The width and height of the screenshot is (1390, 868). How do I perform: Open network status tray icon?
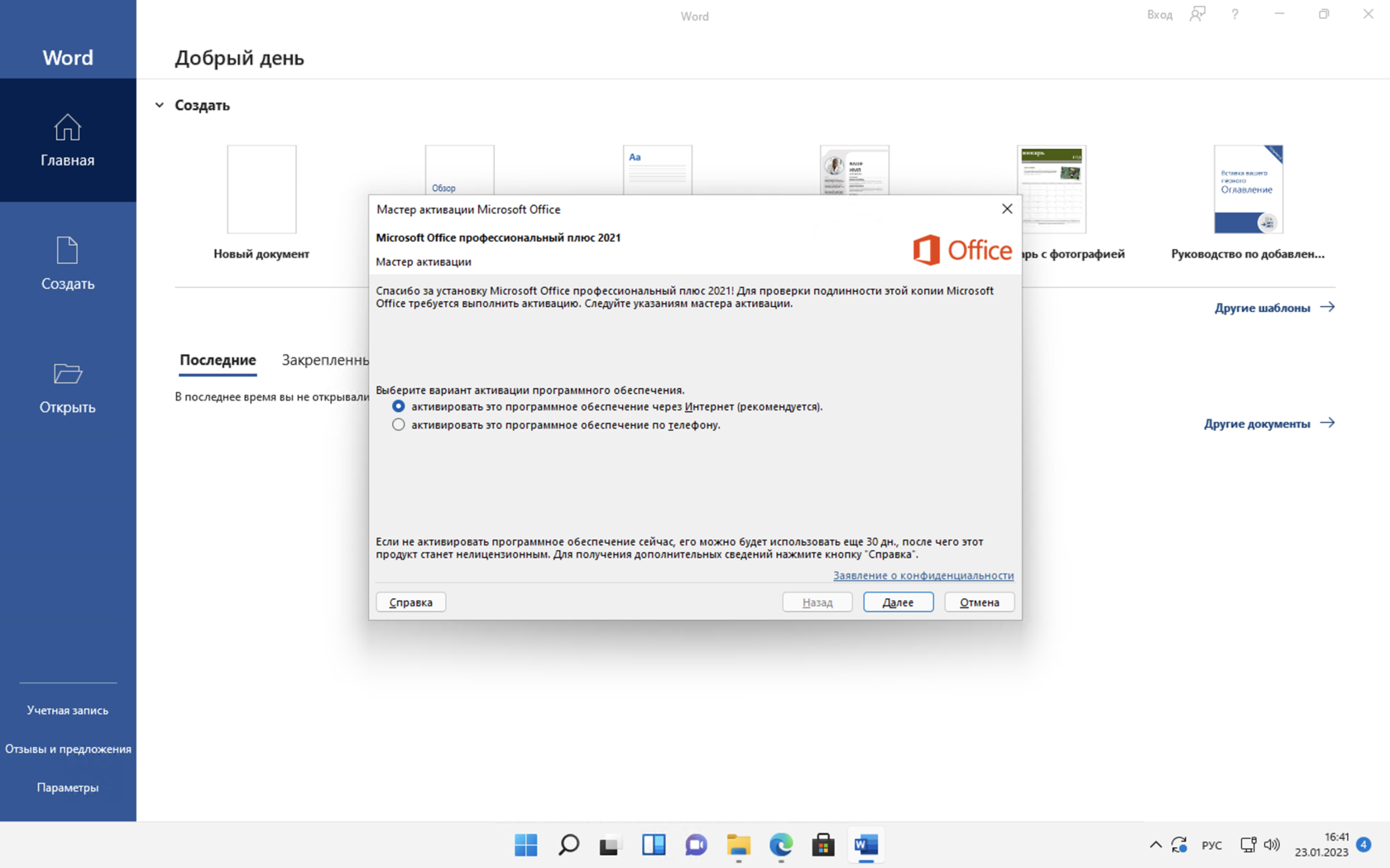(1248, 845)
